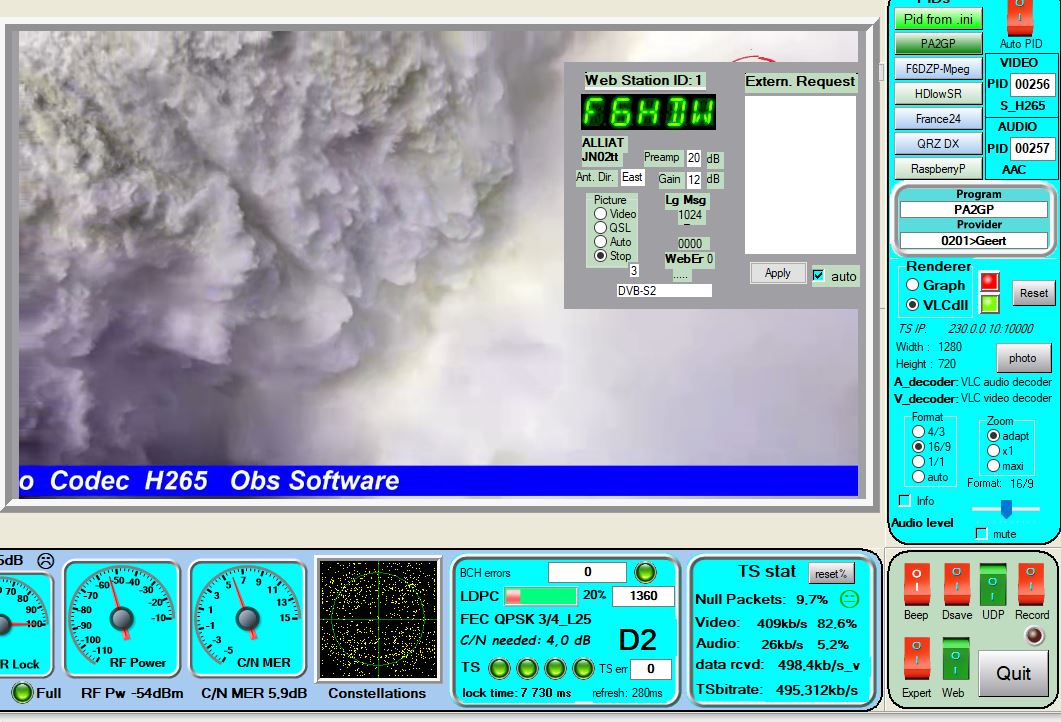
Task: Click the photo button
Action: tap(1023, 358)
